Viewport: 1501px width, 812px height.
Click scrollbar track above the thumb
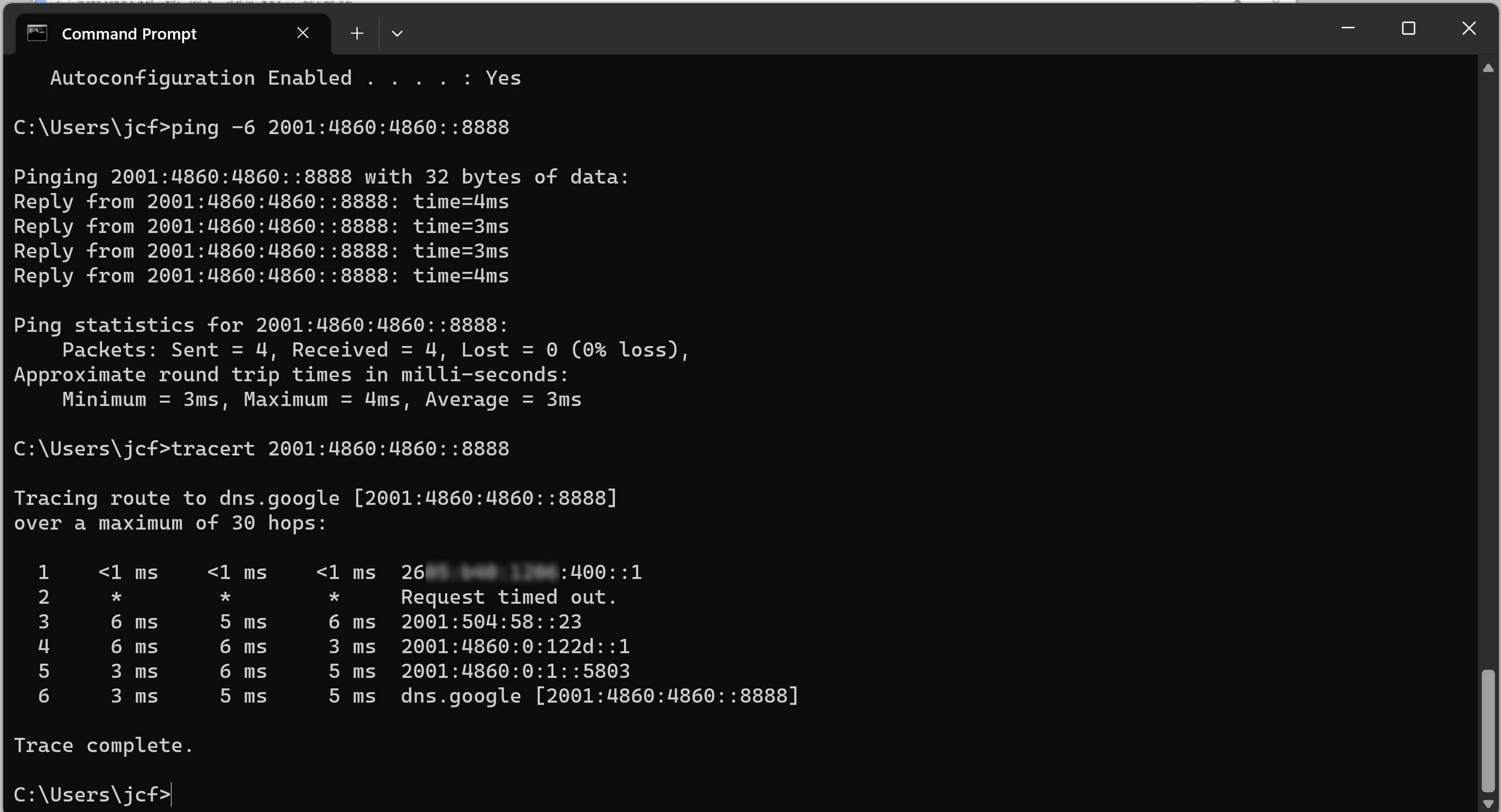(x=1488, y=373)
